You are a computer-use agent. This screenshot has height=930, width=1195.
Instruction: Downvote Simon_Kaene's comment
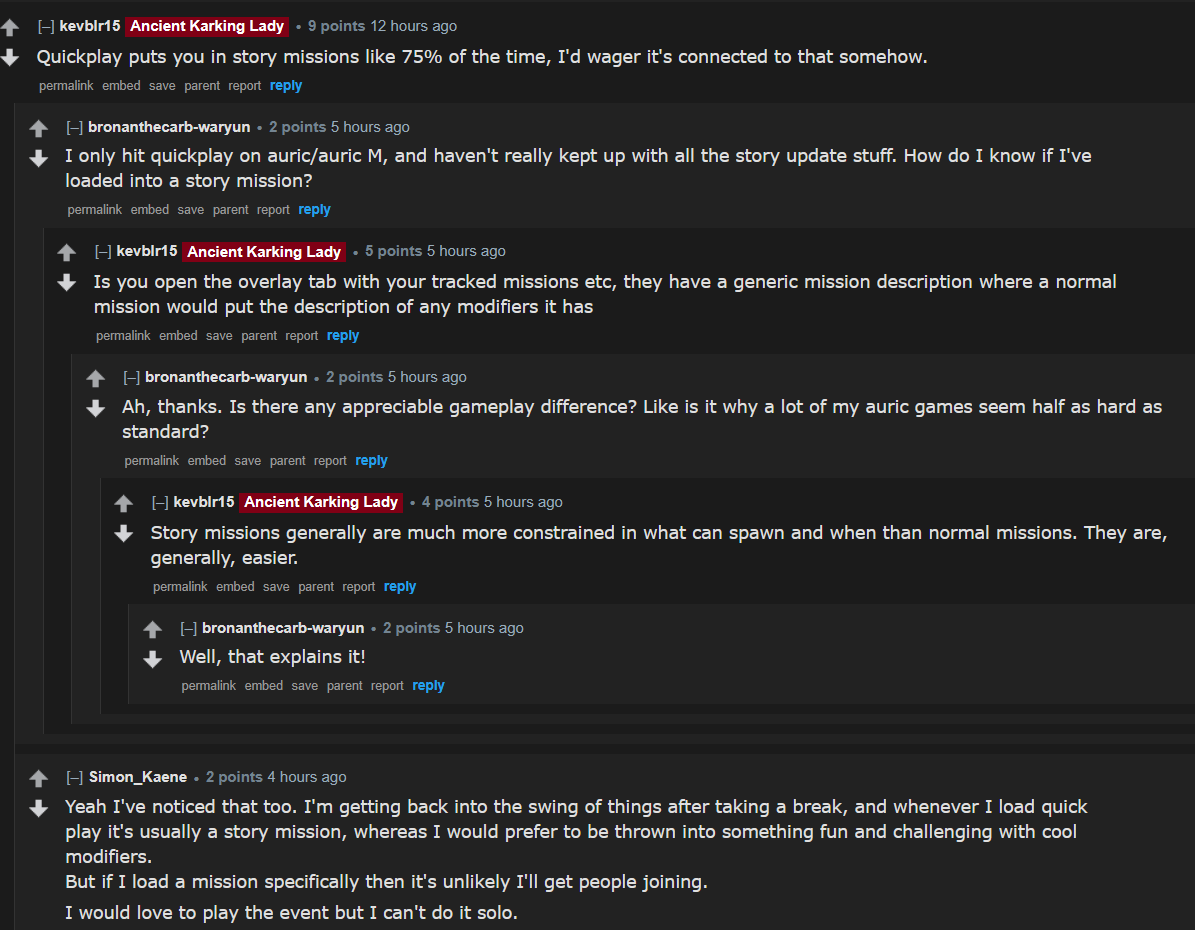tap(39, 808)
